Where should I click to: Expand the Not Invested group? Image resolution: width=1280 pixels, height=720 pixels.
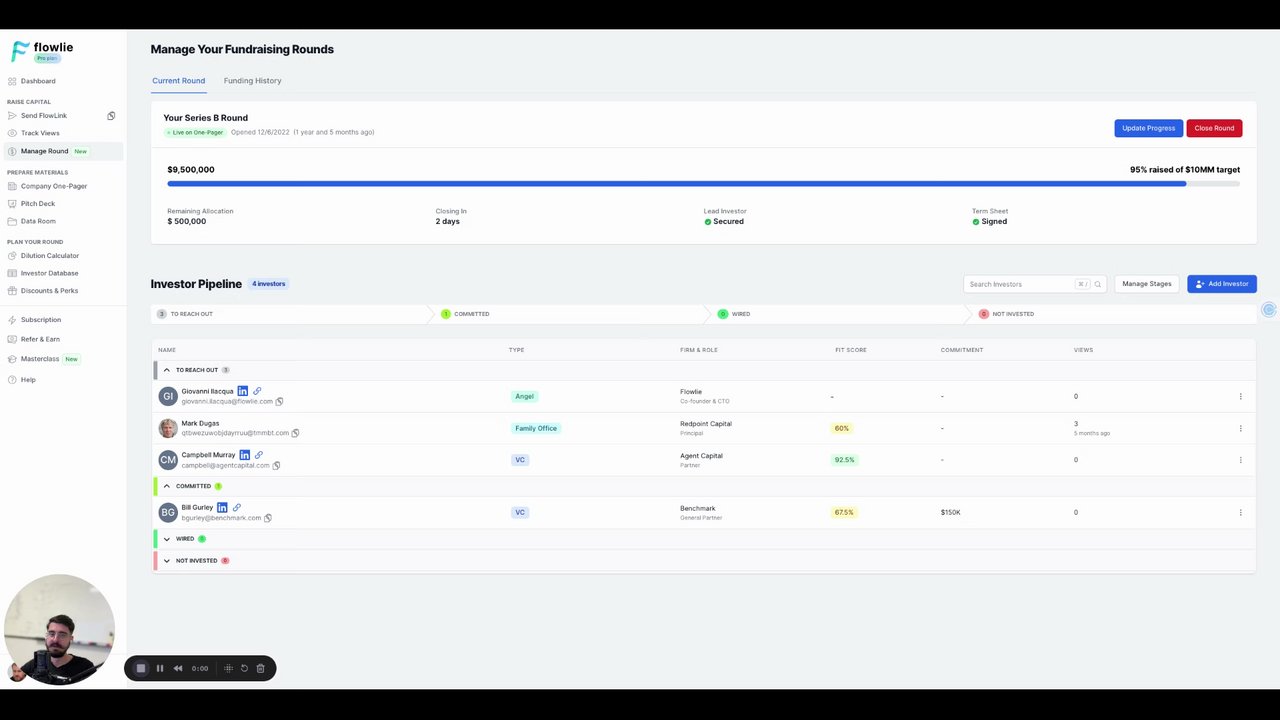[167, 561]
